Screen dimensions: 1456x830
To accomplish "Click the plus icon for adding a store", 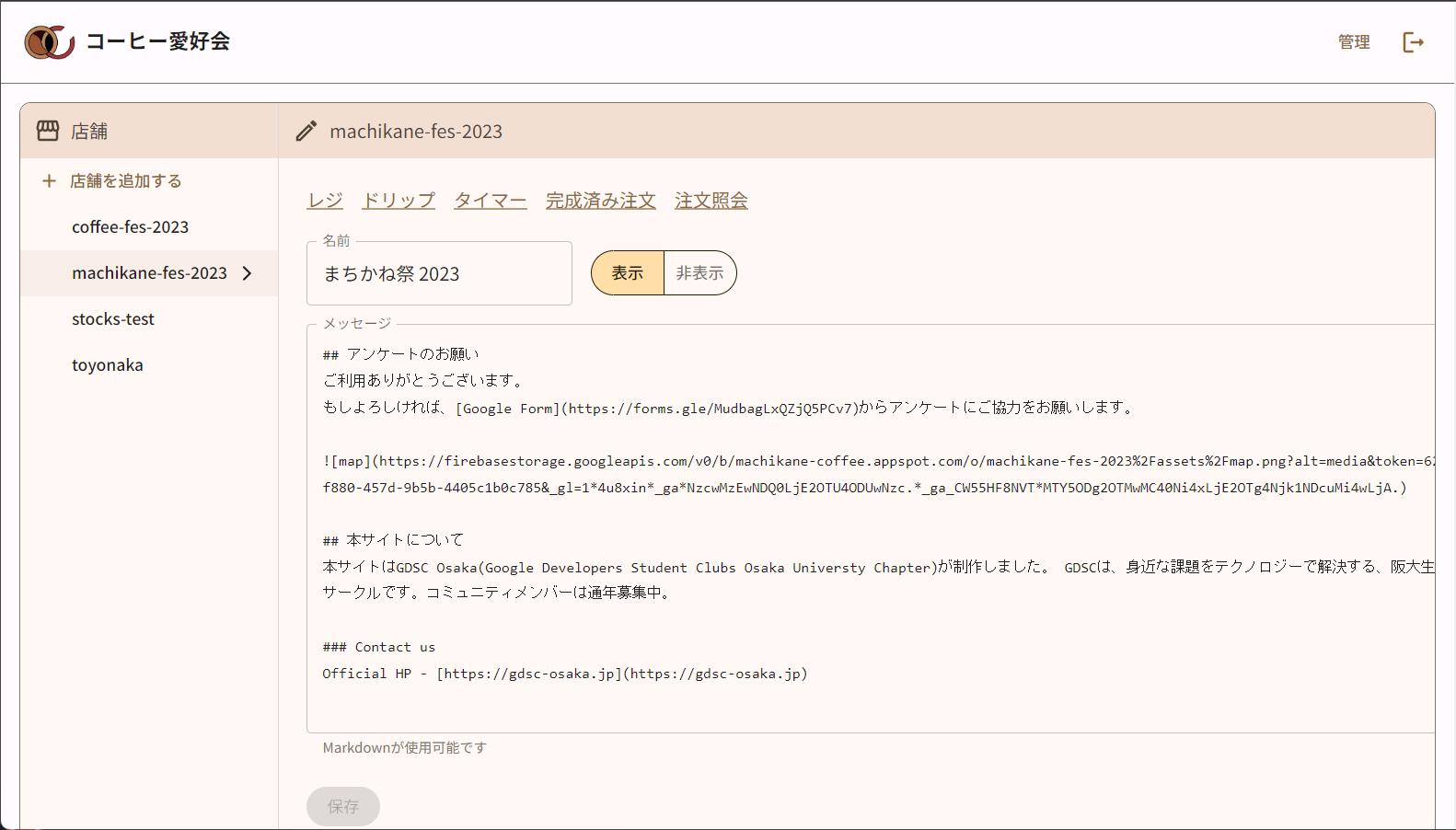I will point(49,181).
